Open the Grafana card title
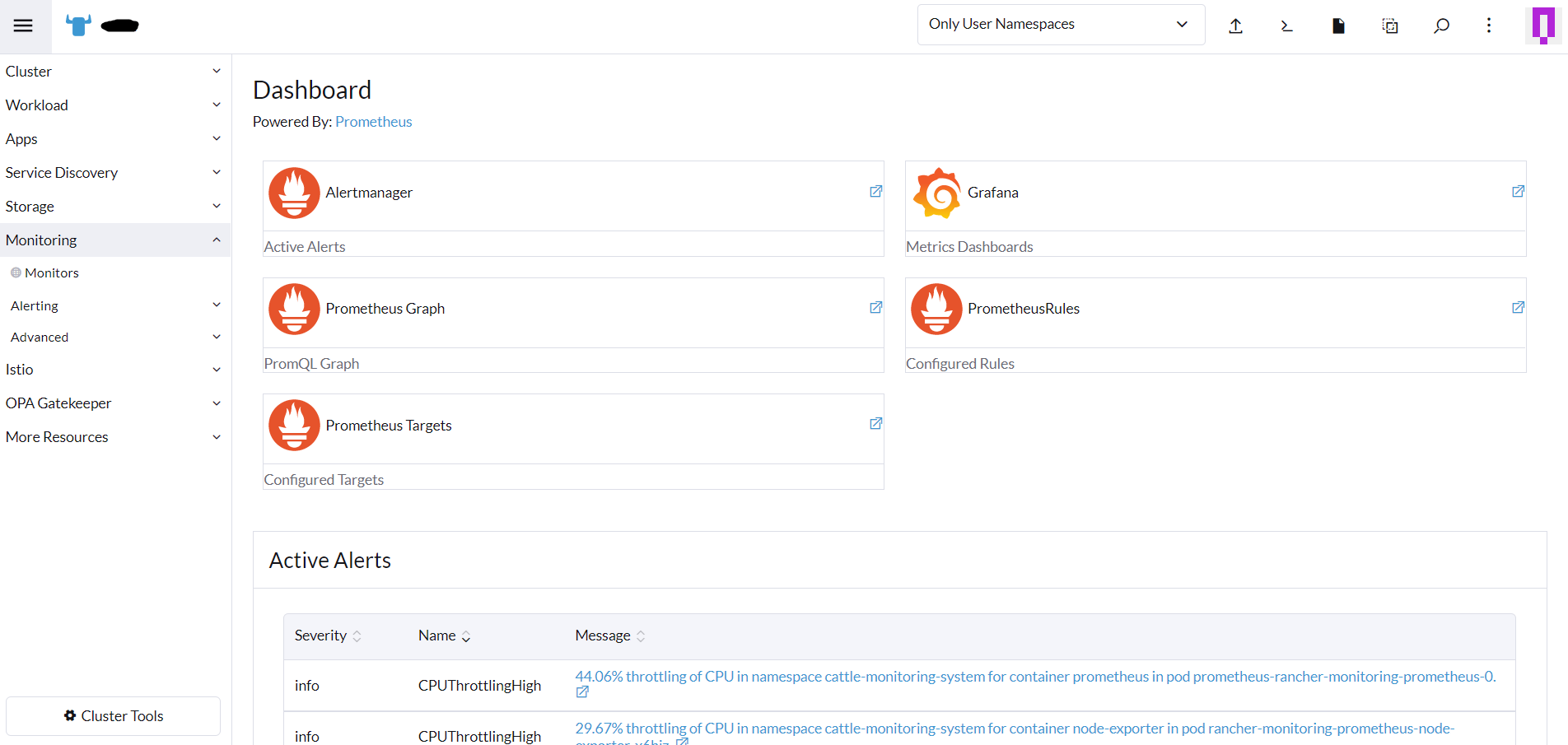The width and height of the screenshot is (1568, 745). (x=993, y=193)
